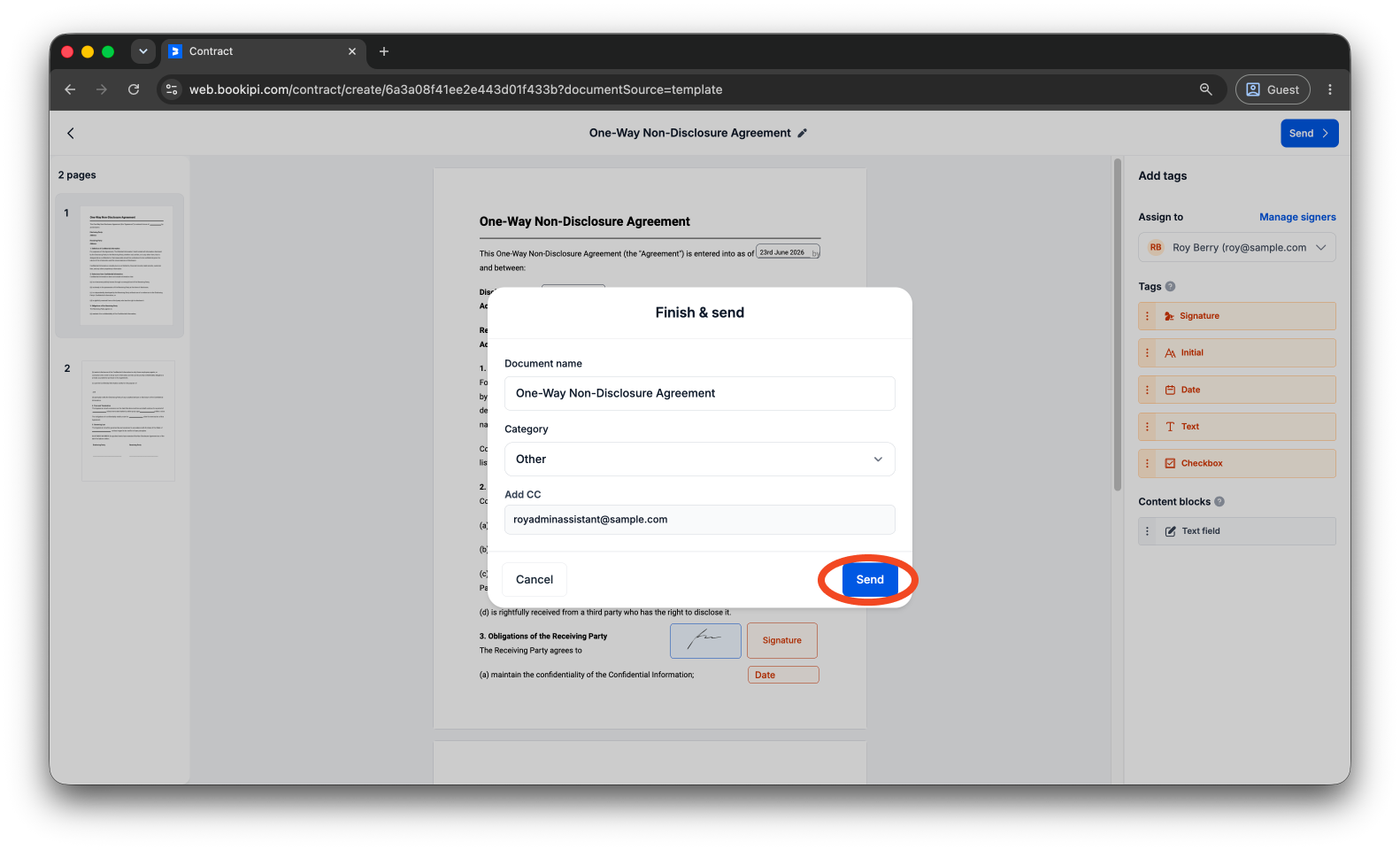Viewport: 1400px width, 850px height.
Task: Click the signed signature box in document
Action: tap(705, 640)
